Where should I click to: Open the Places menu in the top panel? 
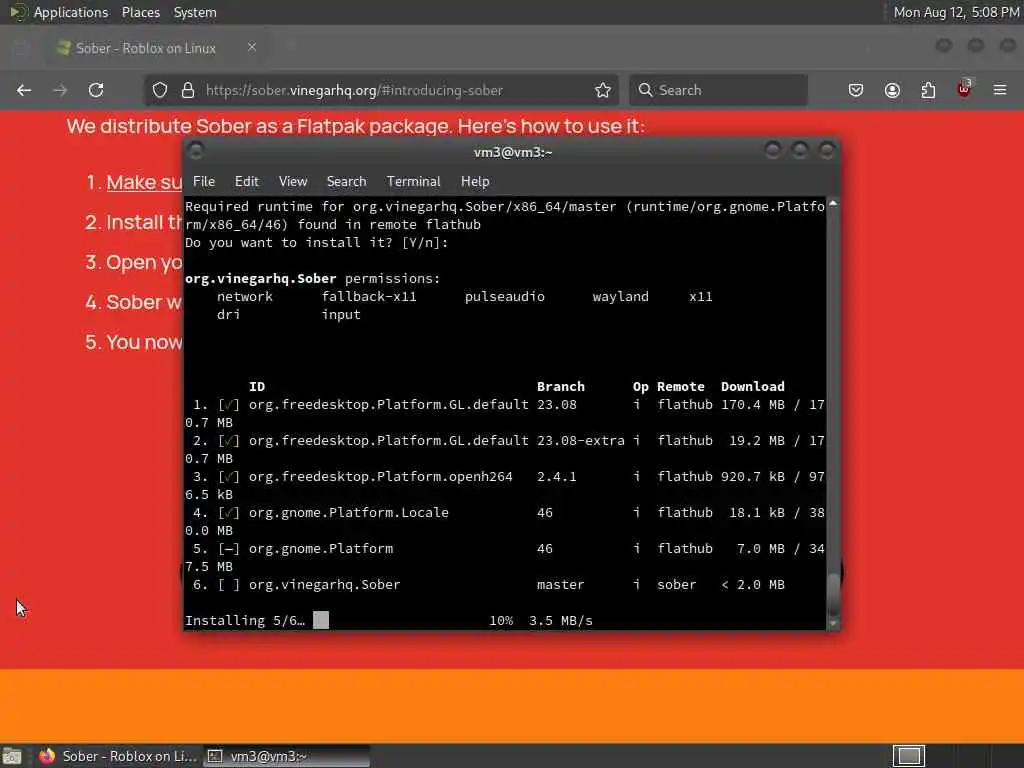[x=141, y=12]
